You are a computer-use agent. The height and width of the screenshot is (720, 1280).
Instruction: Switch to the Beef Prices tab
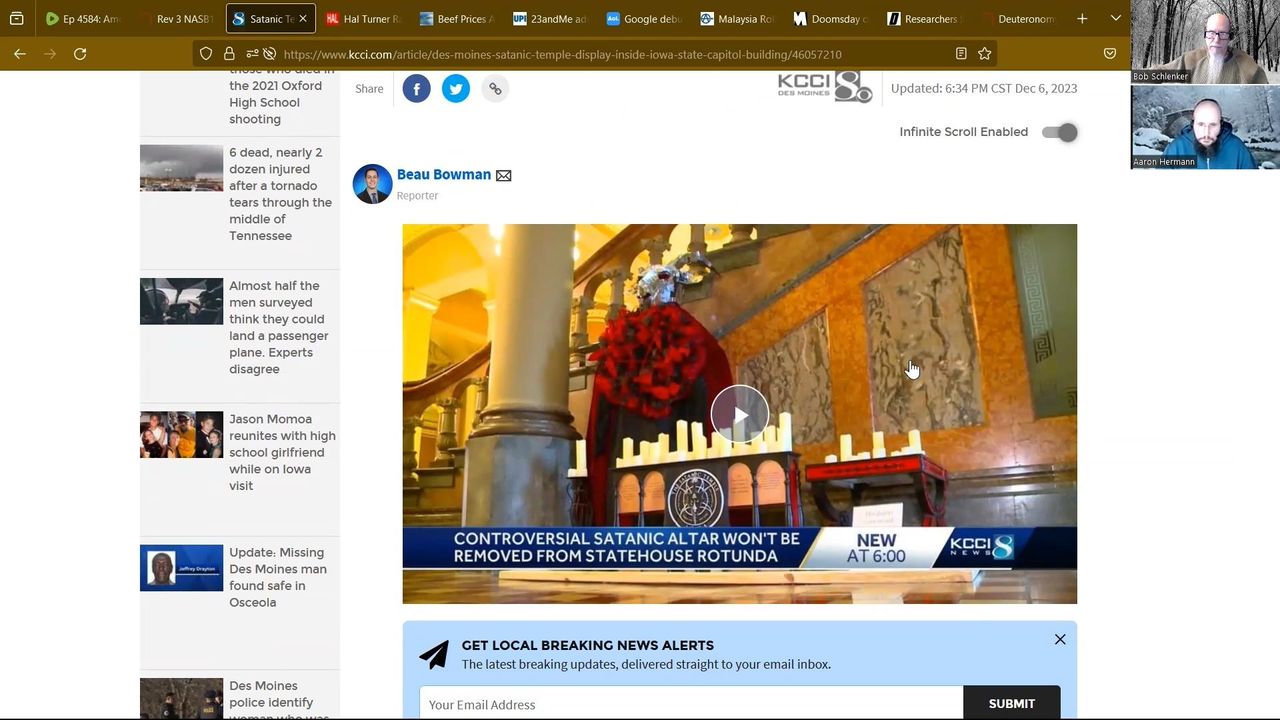coord(456,19)
